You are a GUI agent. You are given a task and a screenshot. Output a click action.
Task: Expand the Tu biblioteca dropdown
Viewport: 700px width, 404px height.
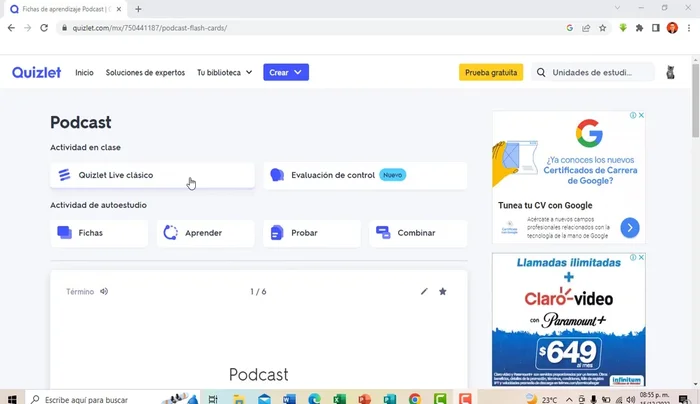coord(225,72)
